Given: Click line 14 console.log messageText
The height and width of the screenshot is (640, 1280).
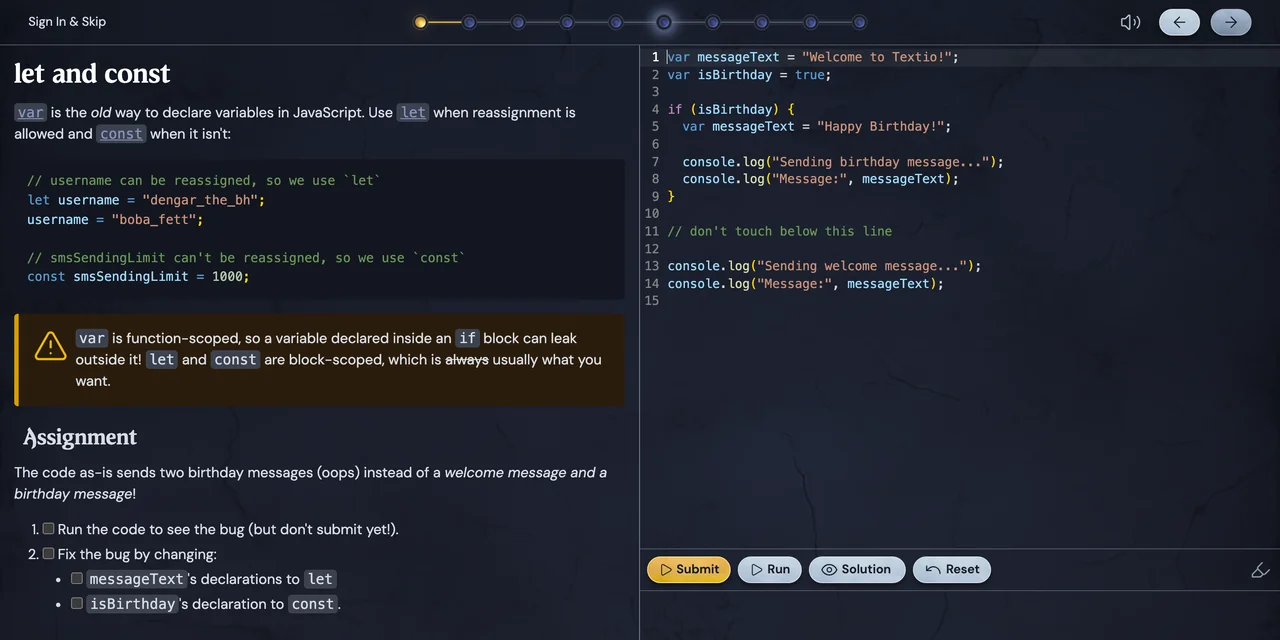Looking at the screenshot, I should pos(806,284).
